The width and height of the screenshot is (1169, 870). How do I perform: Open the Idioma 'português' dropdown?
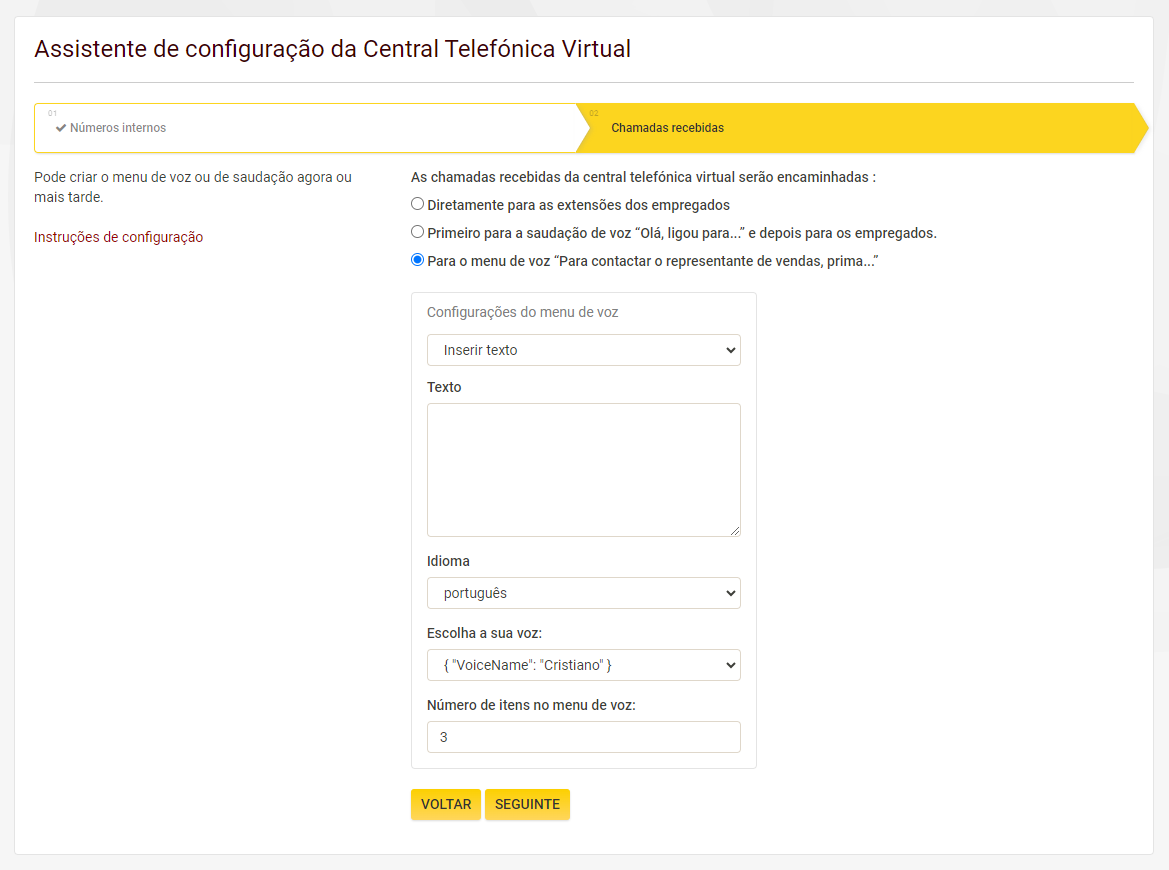(x=584, y=593)
